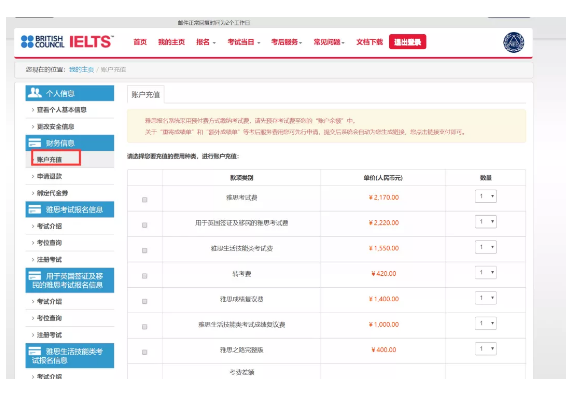The width and height of the screenshot is (574, 398).
Task: Open quantity dropdown in the ¥400.00 row
Action: coord(486,349)
